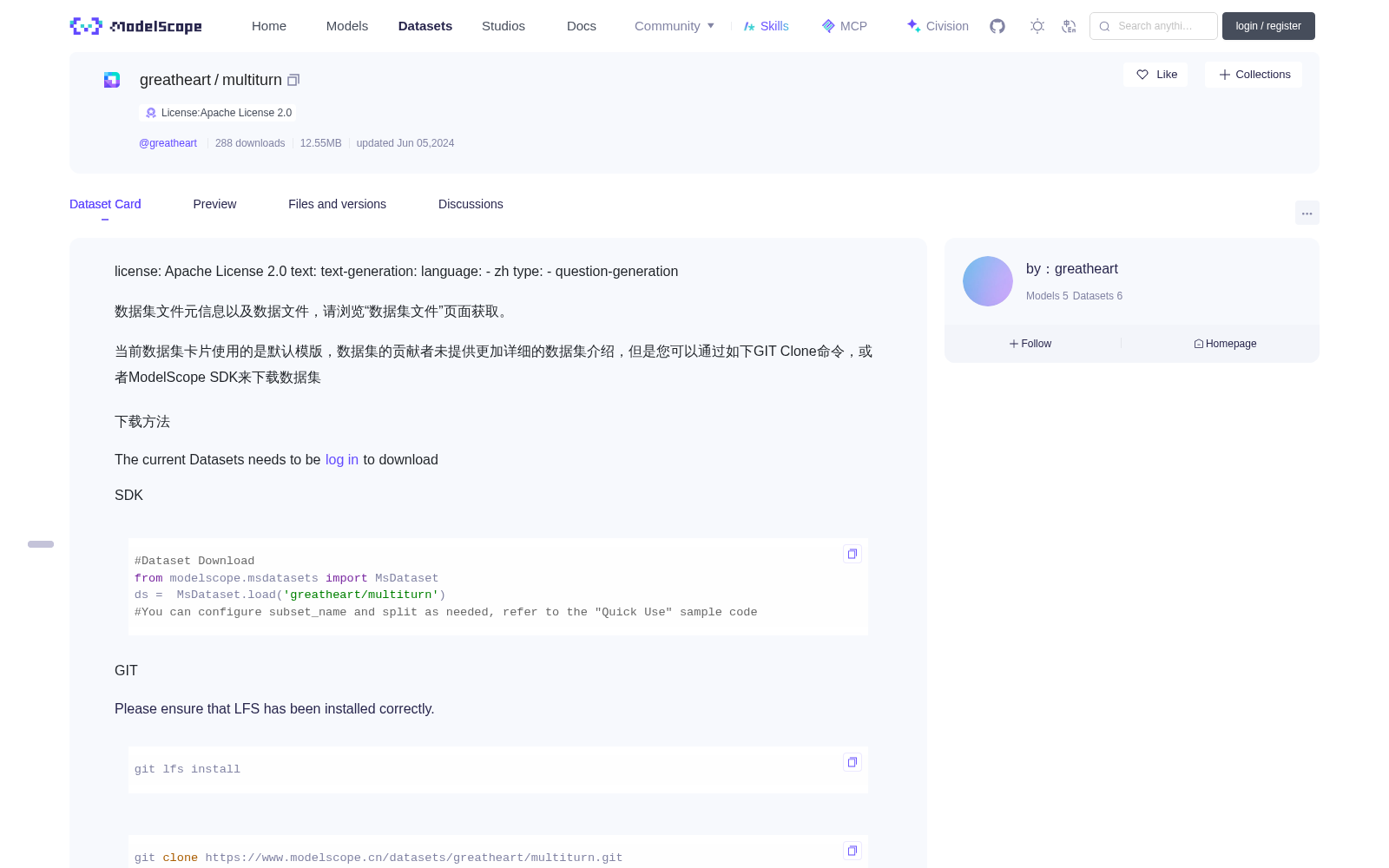Click the '288 downloads' text
This screenshot has width=1389, height=868.
click(250, 143)
